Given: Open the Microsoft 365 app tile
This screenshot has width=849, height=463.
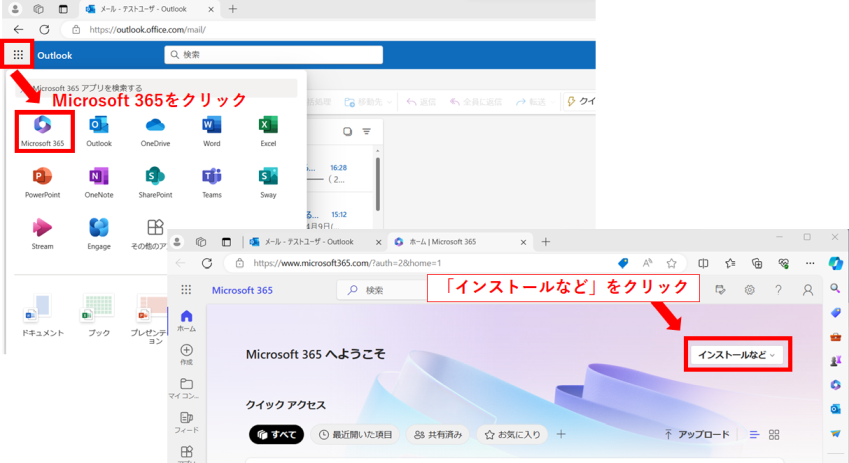Looking at the screenshot, I should click(x=44, y=130).
